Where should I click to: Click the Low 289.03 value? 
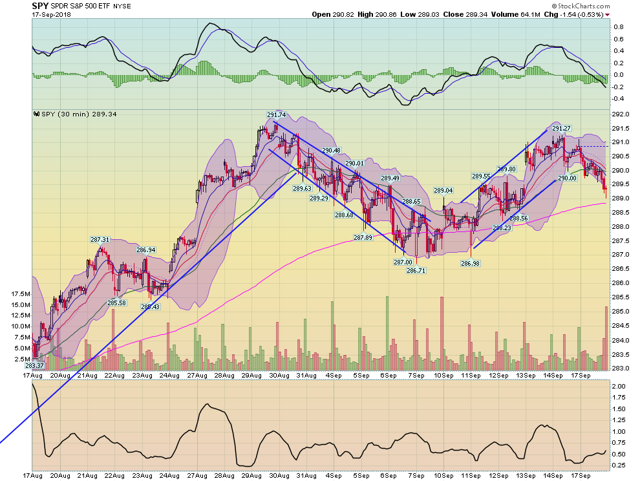tap(420, 14)
